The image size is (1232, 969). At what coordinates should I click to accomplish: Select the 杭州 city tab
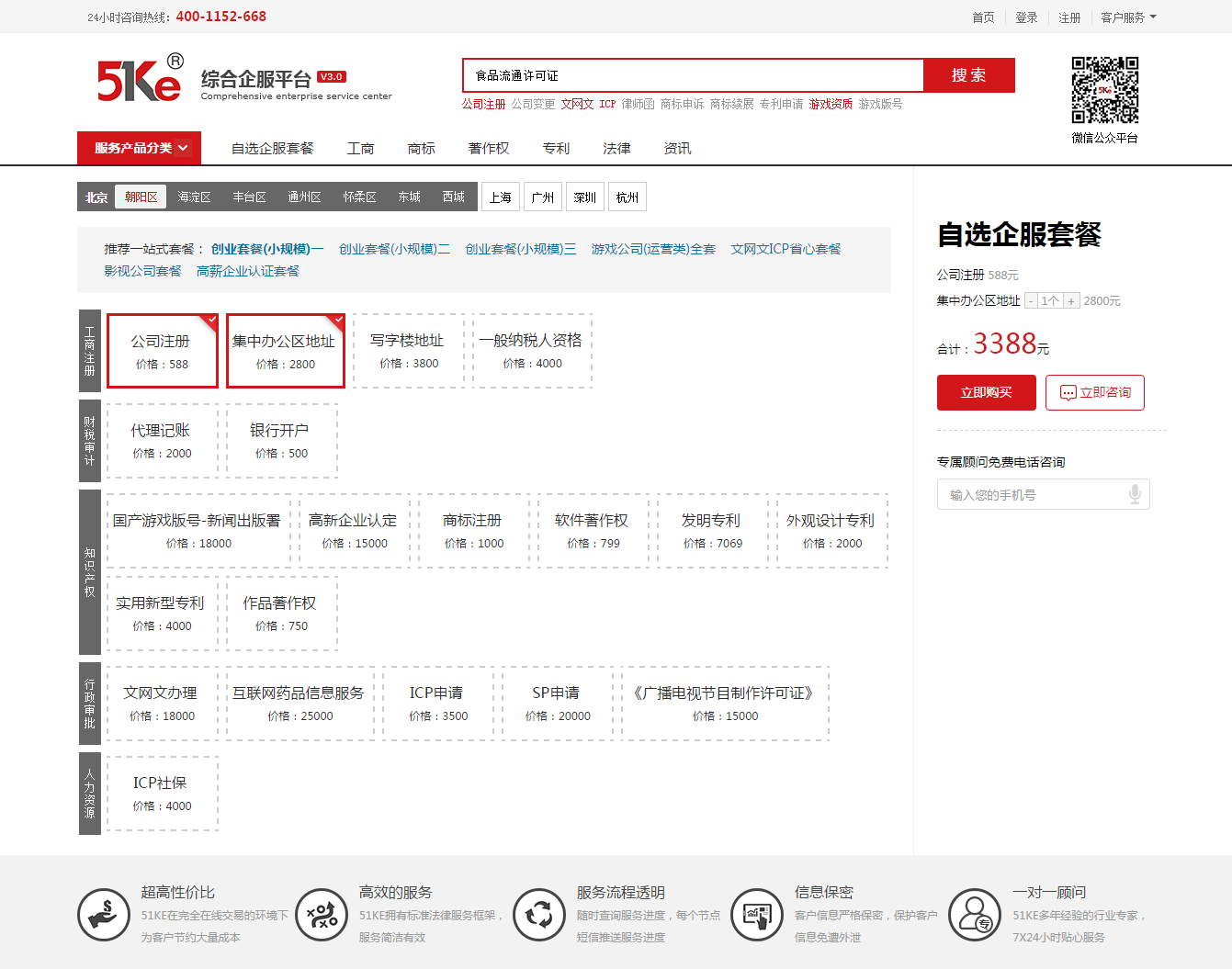coord(627,197)
